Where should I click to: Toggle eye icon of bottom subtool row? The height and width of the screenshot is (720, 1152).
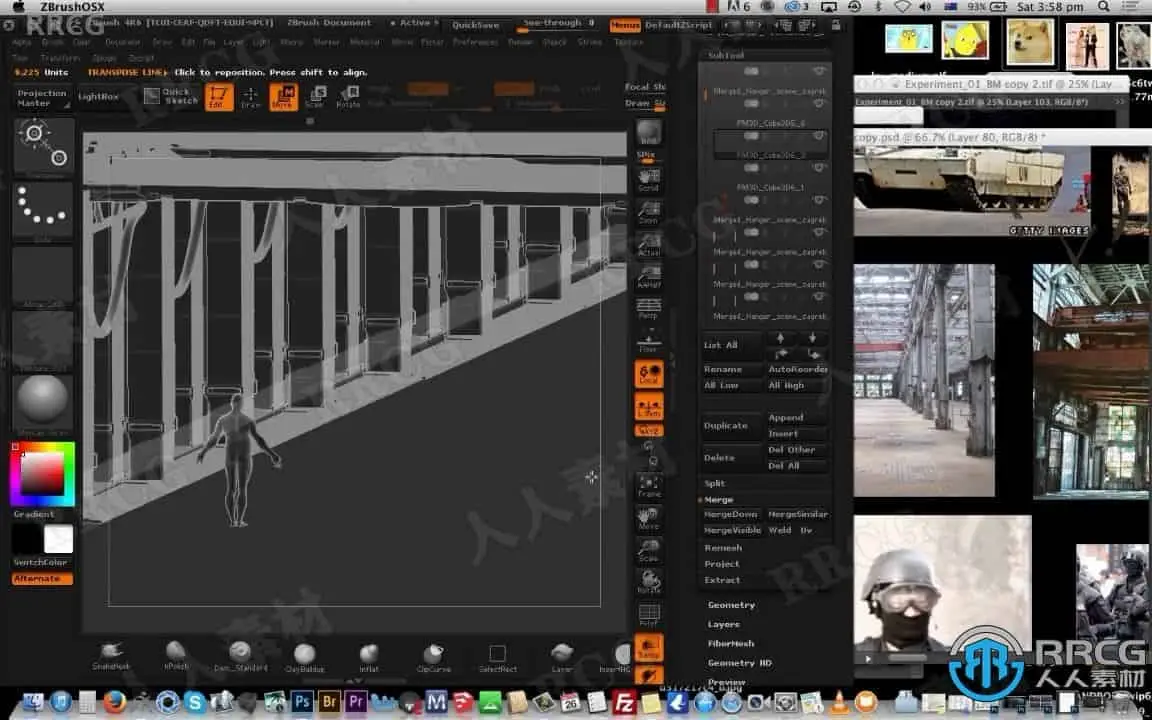[818, 297]
